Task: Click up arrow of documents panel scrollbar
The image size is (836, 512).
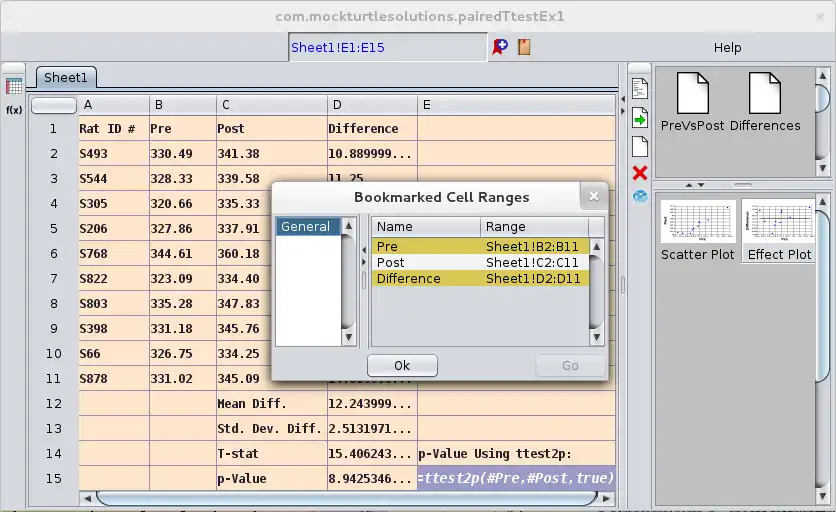Action: pos(822,76)
